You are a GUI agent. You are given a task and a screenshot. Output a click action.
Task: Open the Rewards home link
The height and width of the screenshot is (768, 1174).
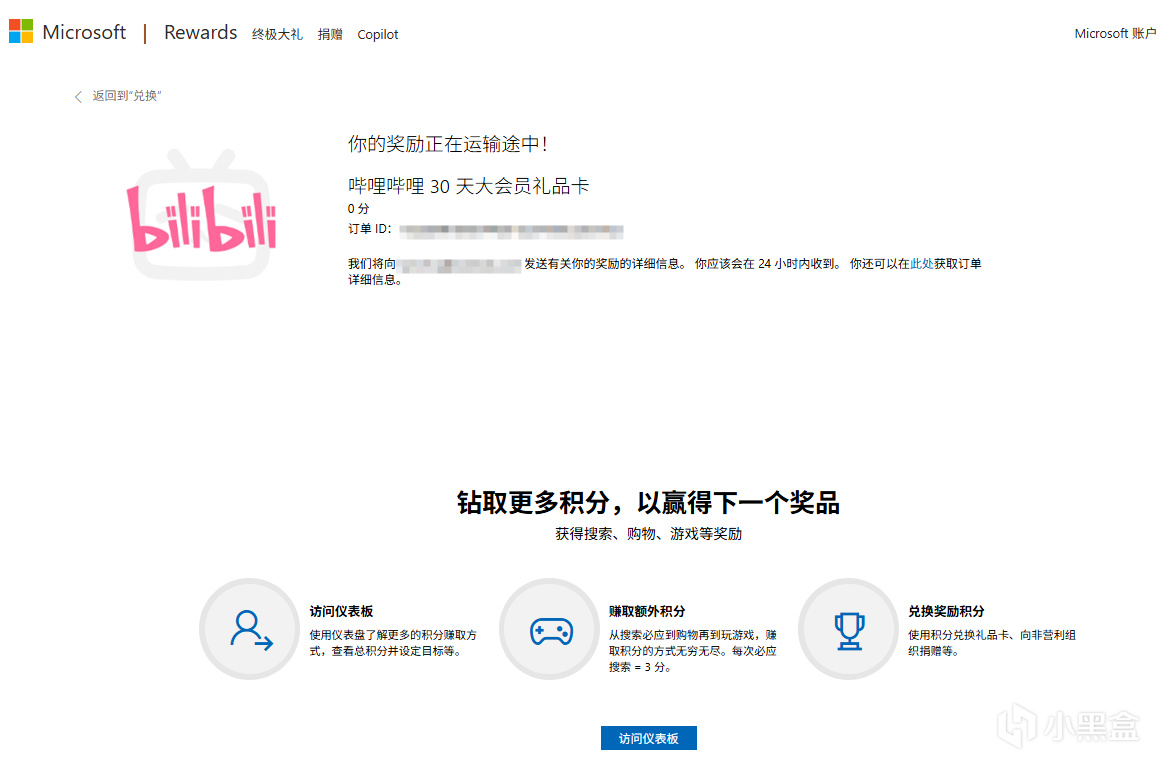201,33
